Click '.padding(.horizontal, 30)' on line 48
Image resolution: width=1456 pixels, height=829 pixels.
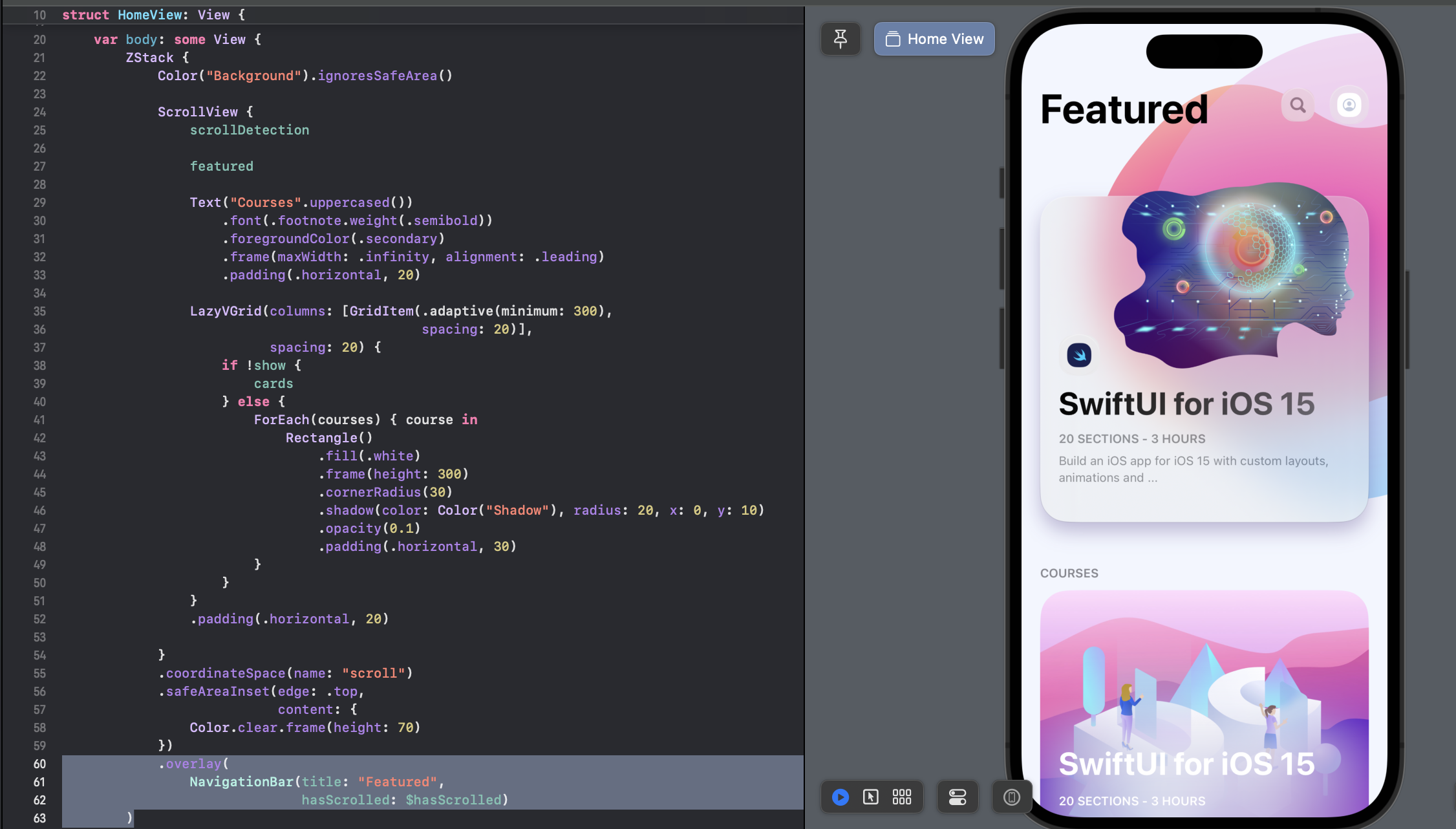(417, 546)
